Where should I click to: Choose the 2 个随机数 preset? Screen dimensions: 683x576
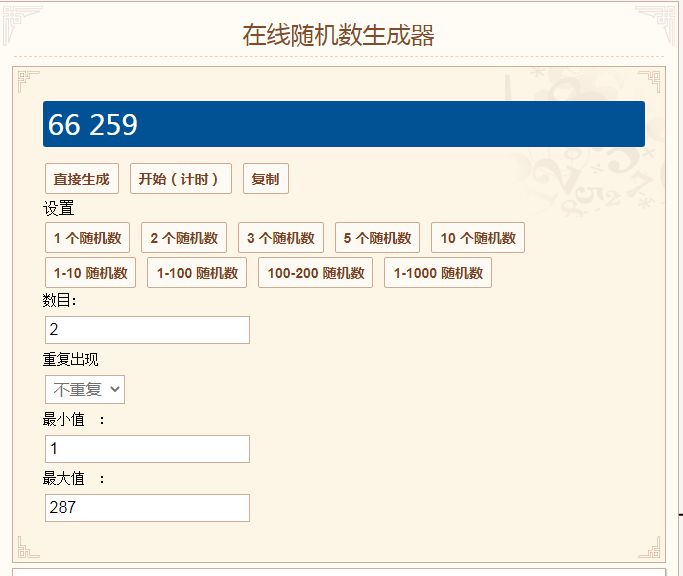(x=184, y=238)
